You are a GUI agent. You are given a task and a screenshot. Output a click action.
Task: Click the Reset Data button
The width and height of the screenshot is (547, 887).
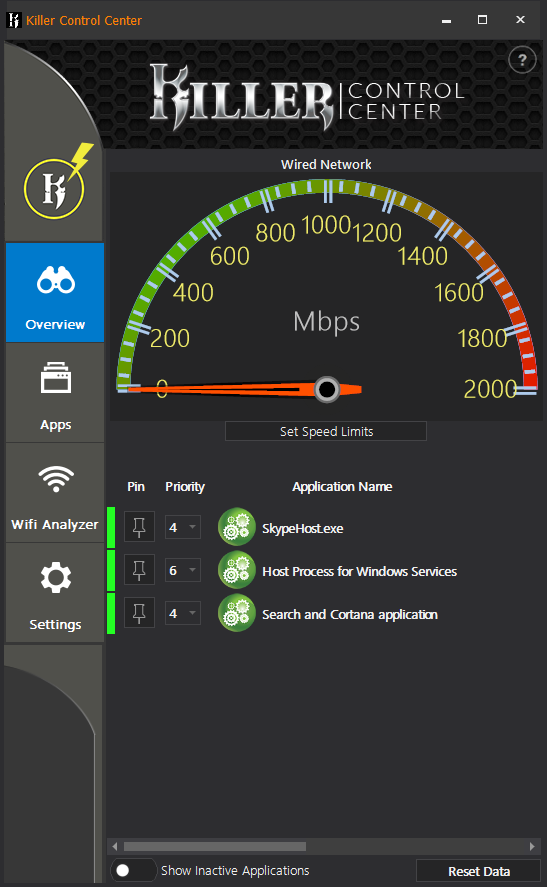pyautogui.click(x=479, y=871)
